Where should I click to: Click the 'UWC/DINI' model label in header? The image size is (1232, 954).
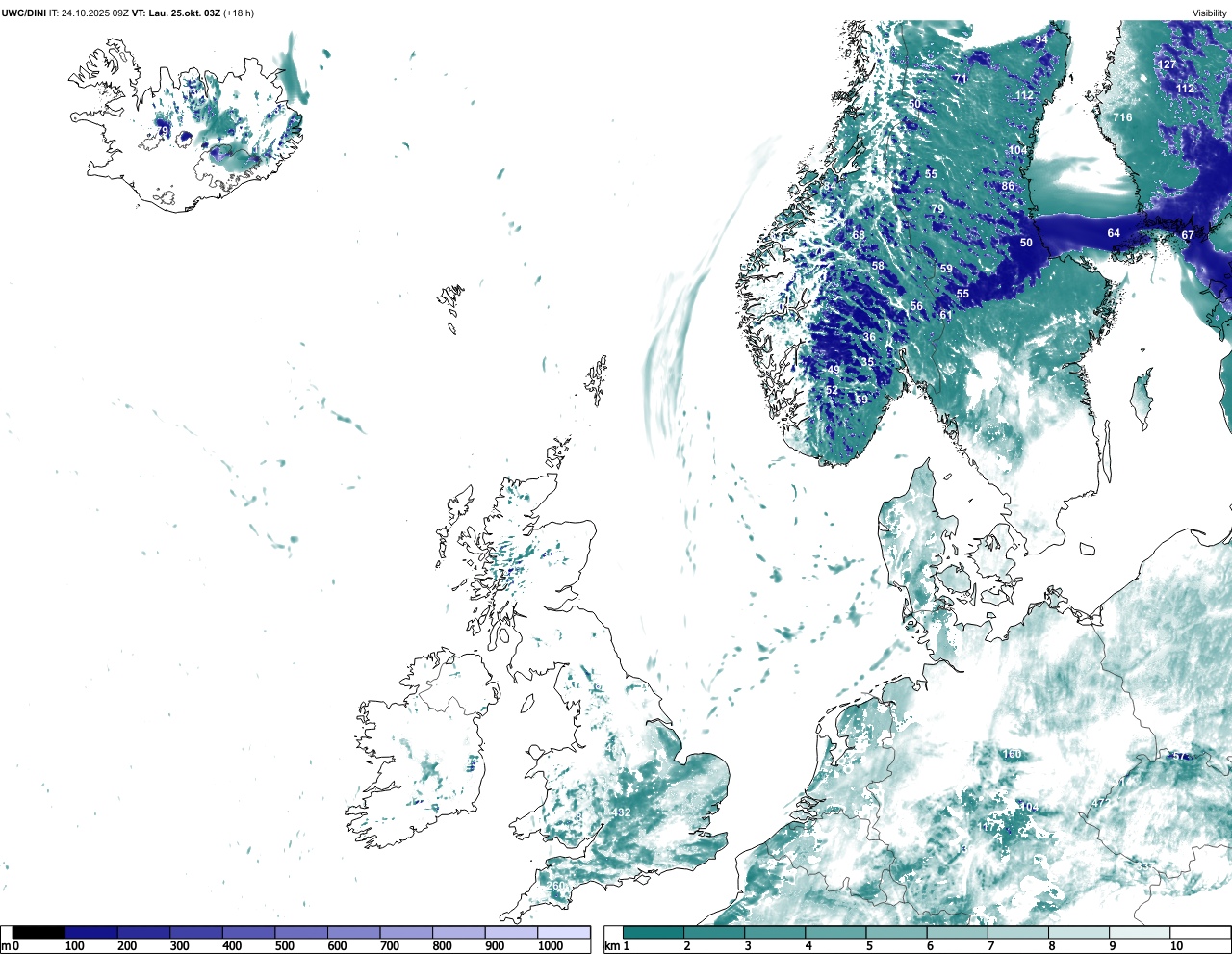24,13
